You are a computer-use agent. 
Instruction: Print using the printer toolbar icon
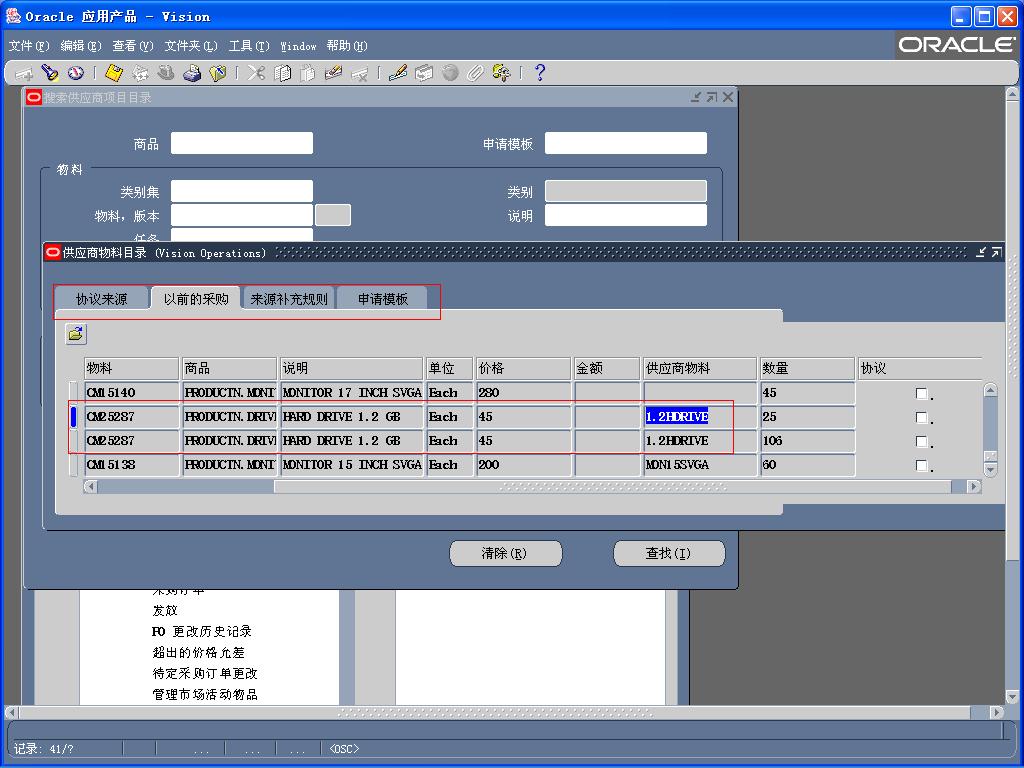pos(192,73)
